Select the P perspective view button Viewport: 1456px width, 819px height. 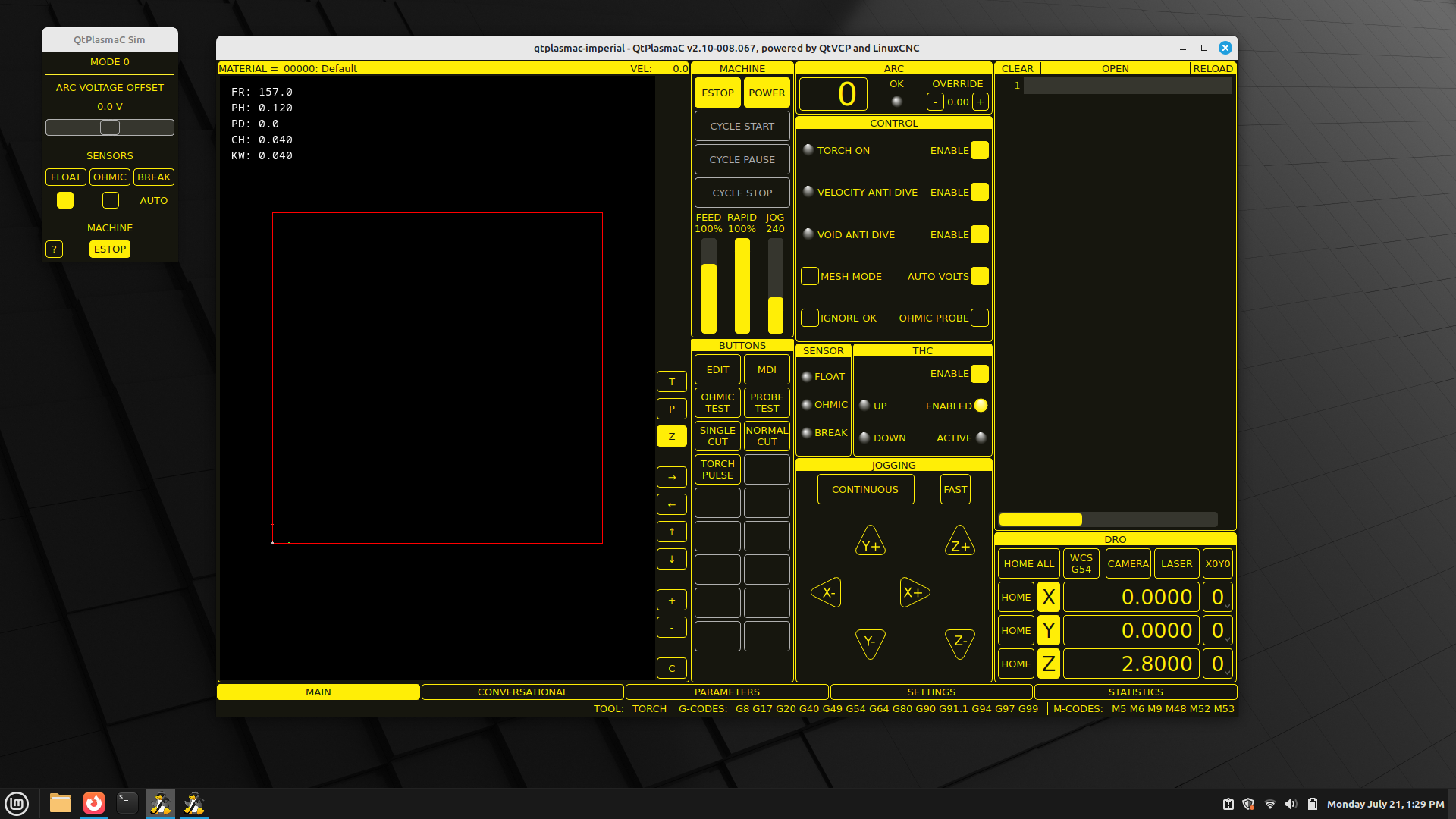coord(672,409)
